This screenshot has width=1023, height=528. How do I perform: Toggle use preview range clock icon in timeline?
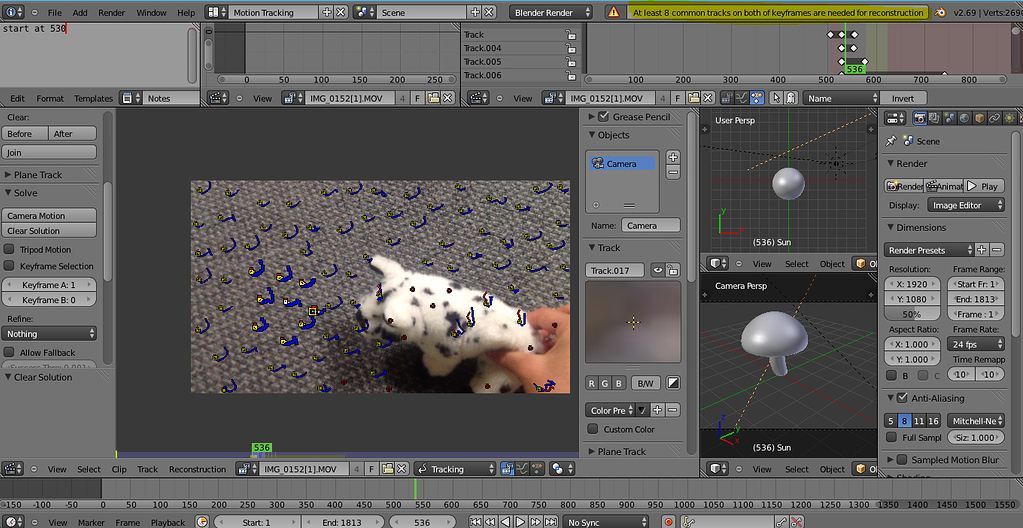[202, 522]
